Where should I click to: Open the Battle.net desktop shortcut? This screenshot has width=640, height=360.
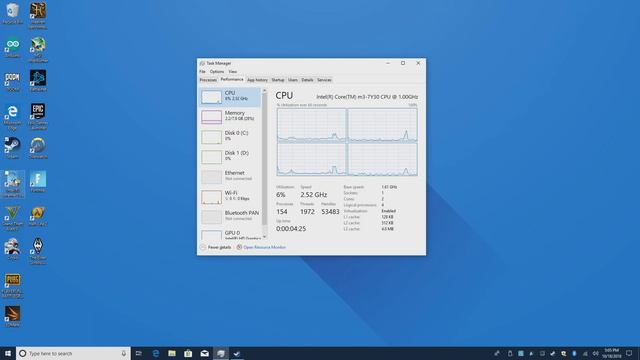(38, 81)
